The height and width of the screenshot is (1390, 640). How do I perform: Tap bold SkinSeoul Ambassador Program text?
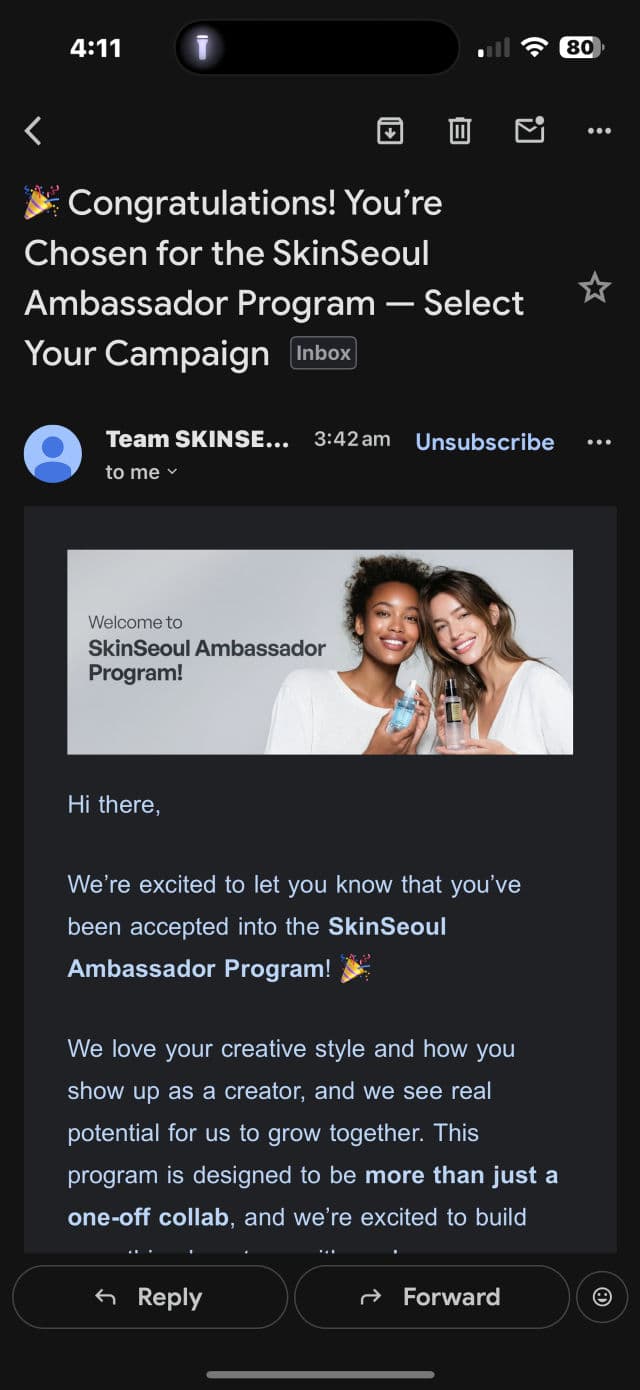click(257, 947)
